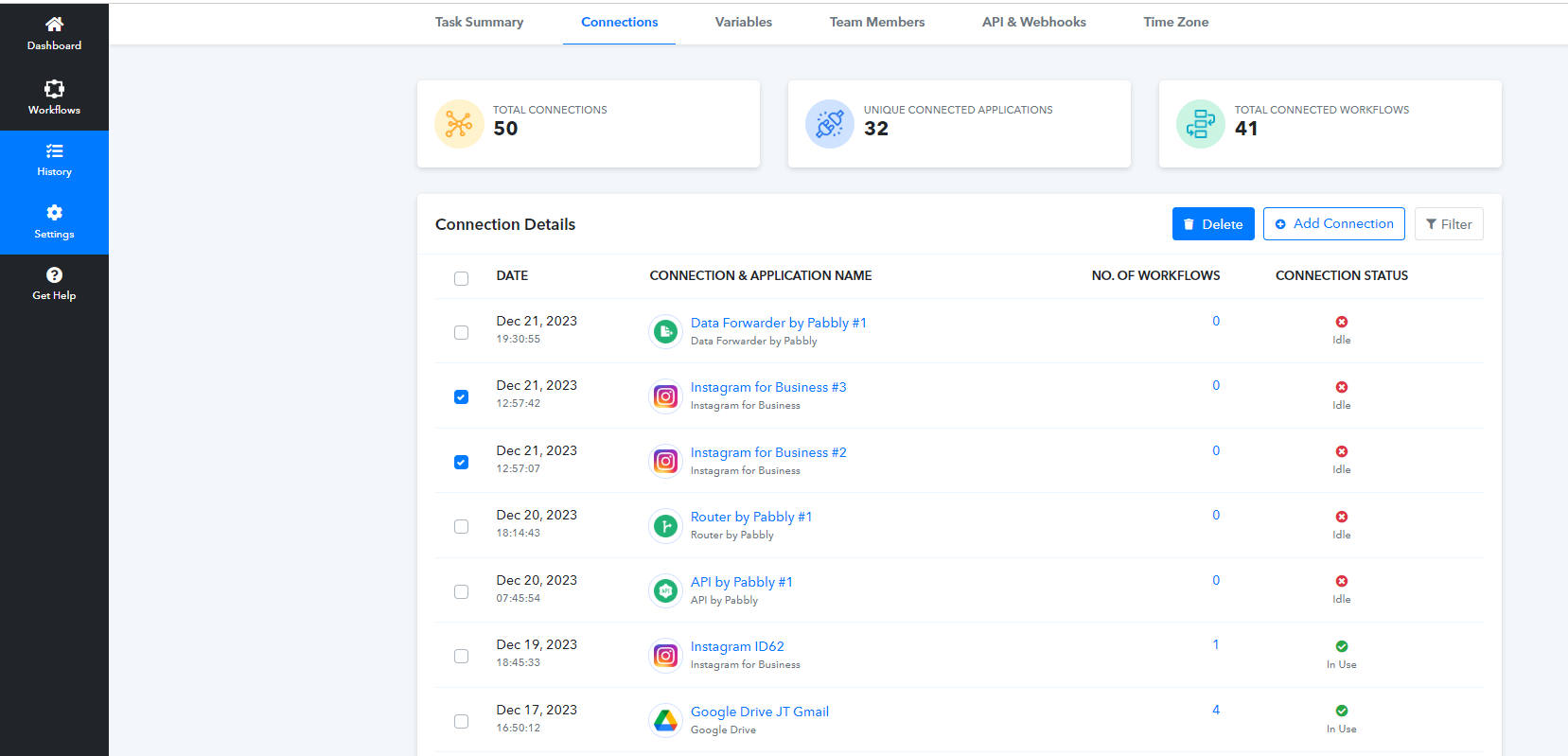Screen dimensions: 1568x756
Task: Uncheck the Instagram for Business #2 row checkbox
Action: click(461, 462)
